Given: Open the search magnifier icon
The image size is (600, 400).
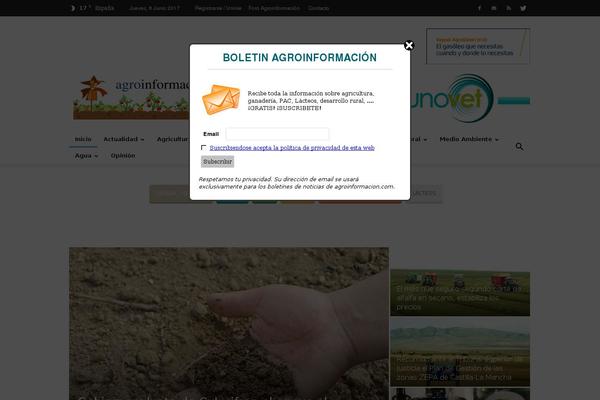Looking at the screenshot, I should [x=519, y=147].
